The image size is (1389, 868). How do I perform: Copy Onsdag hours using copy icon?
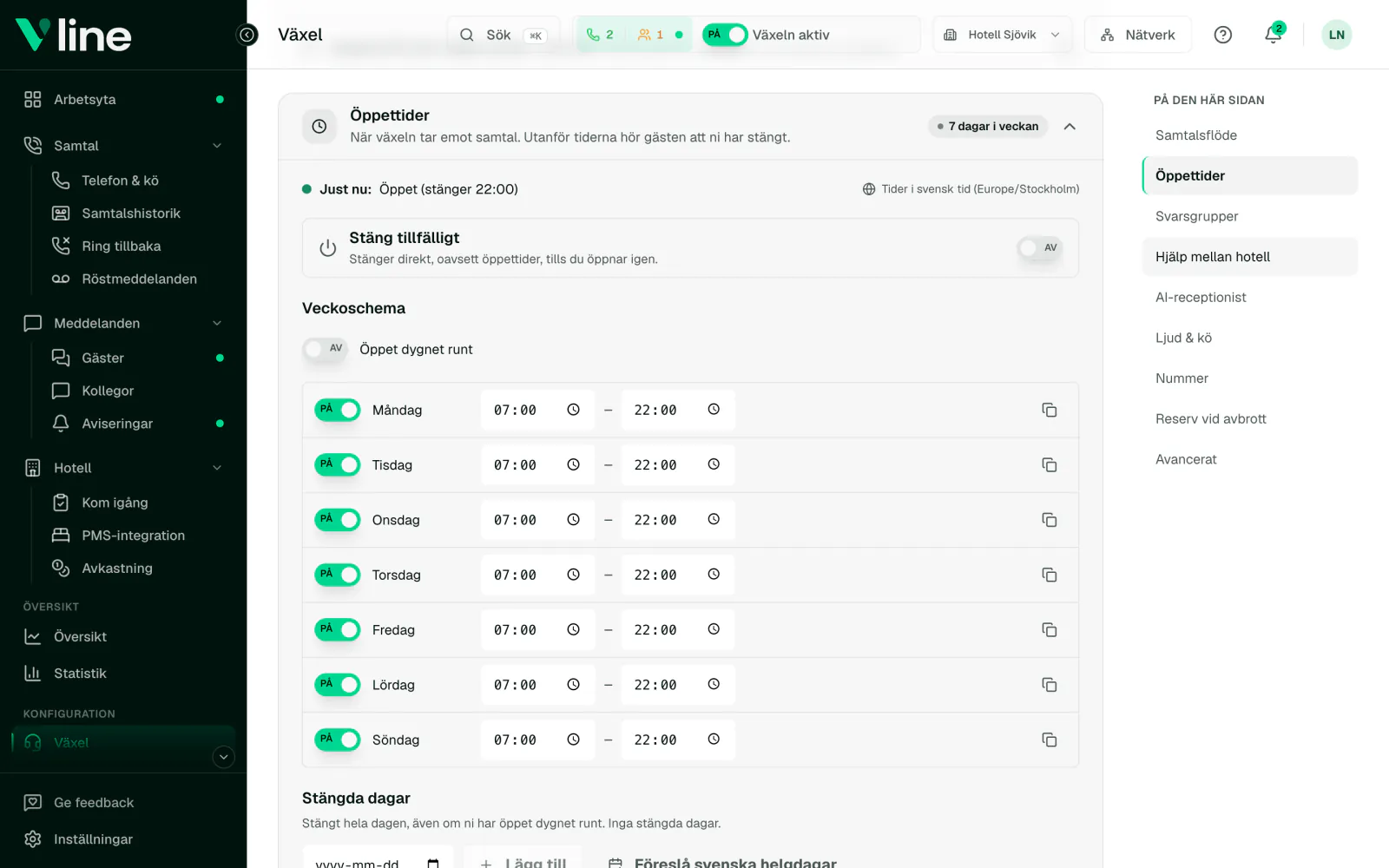(x=1049, y=520)
